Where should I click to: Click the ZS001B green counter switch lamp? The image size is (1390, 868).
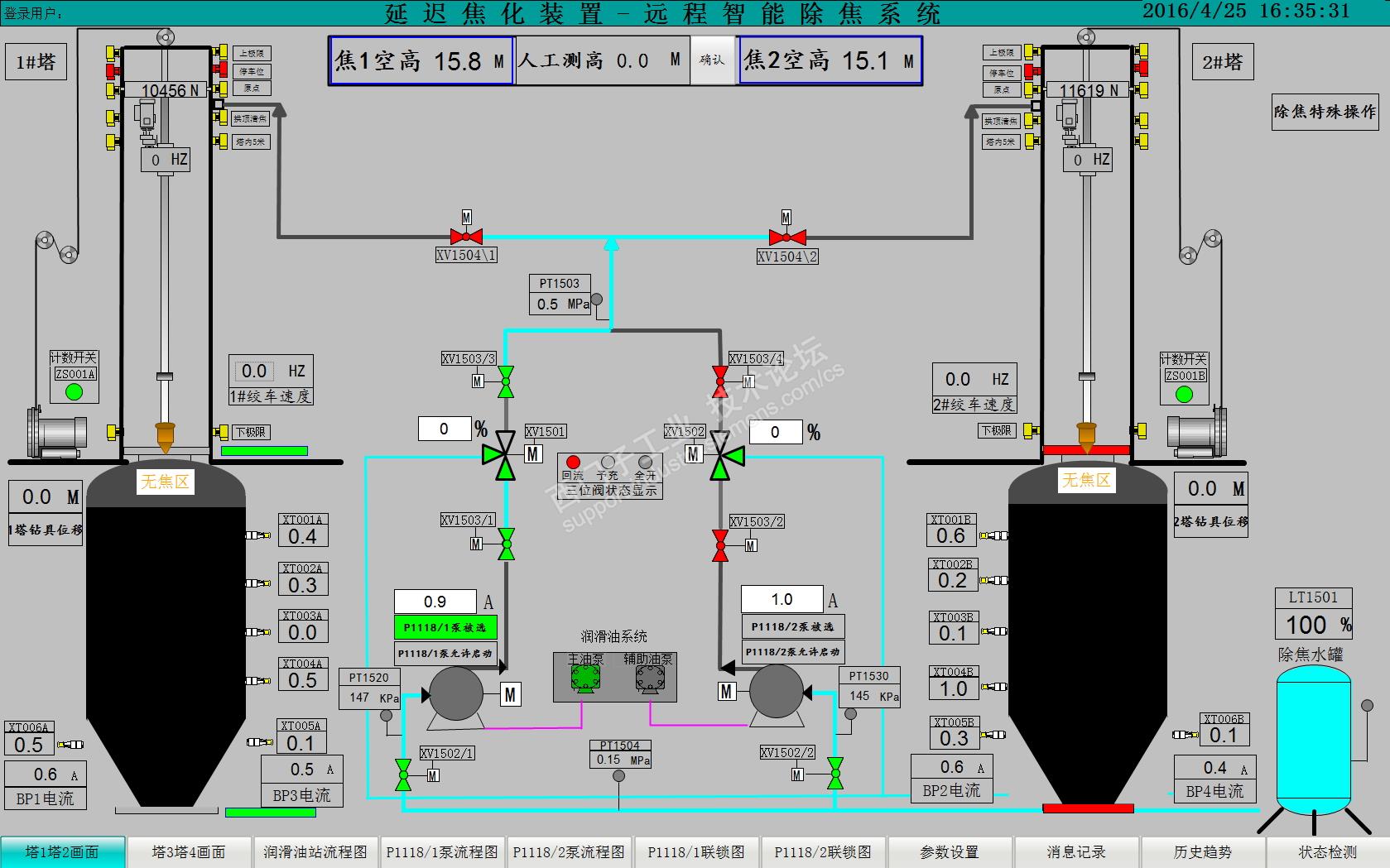tap(1184, 394)
